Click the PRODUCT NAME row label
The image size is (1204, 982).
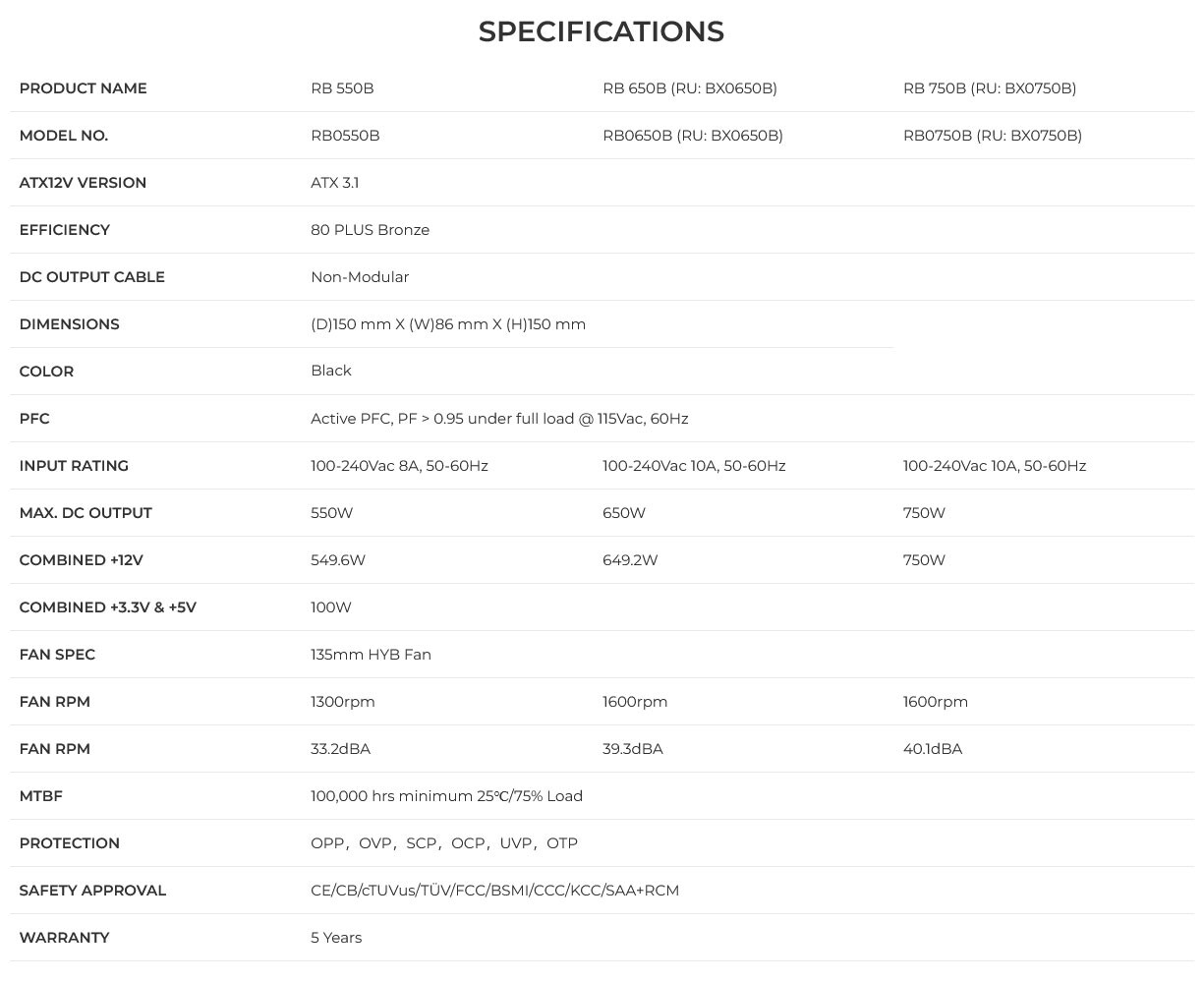pyautogui.click(x=83, y=88)
